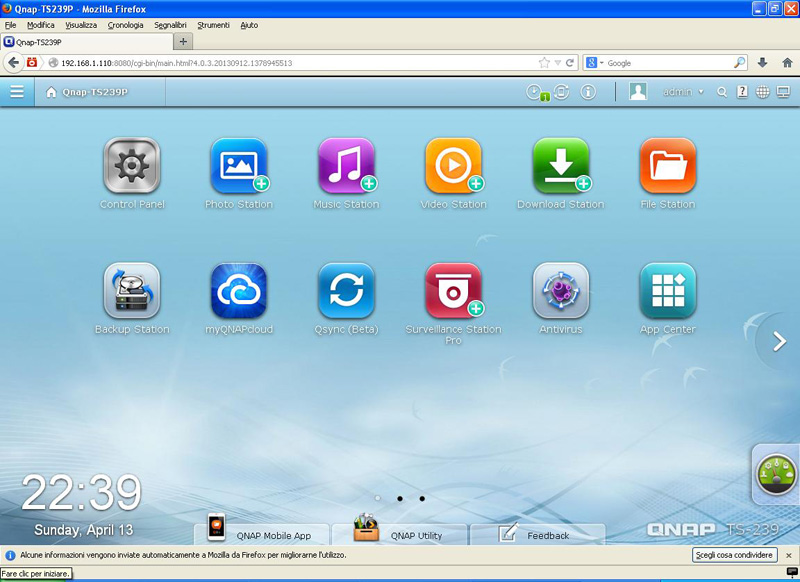Expand the admin user dropdown
800x582 pixels.
(684, 92)
